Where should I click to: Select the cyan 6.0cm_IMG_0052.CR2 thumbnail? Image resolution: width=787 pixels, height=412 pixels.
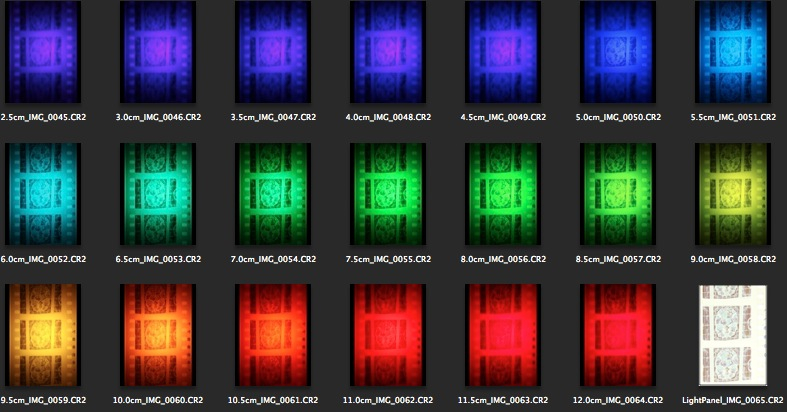[x=43, y=193]
